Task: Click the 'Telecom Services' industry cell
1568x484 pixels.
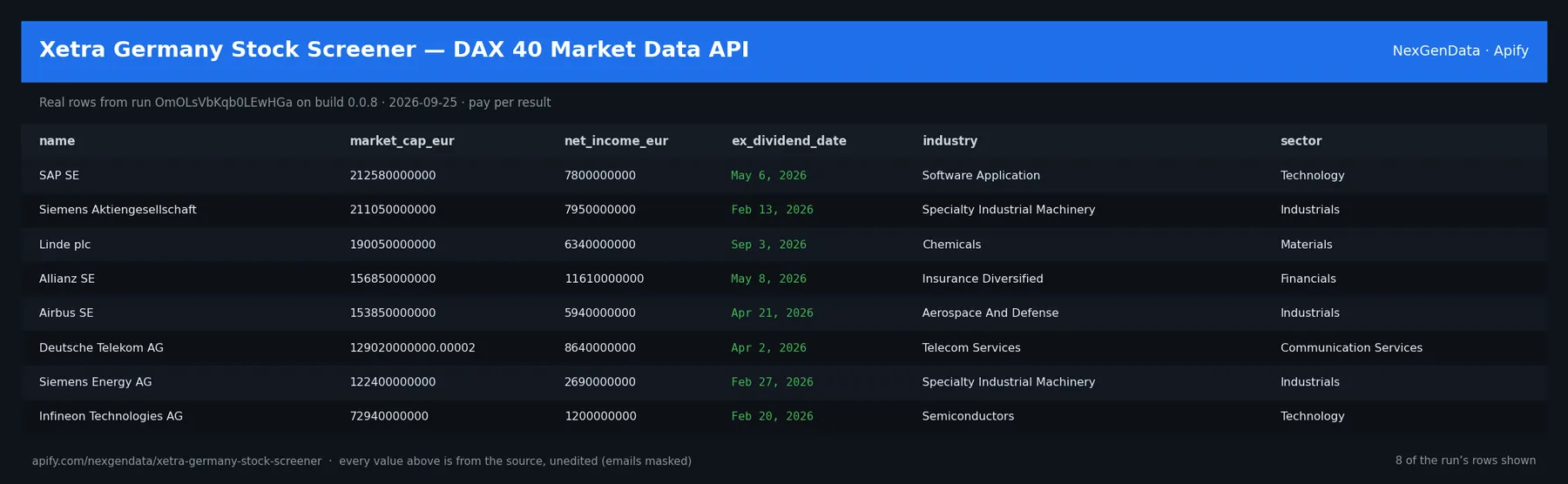Action: (971, 347)
